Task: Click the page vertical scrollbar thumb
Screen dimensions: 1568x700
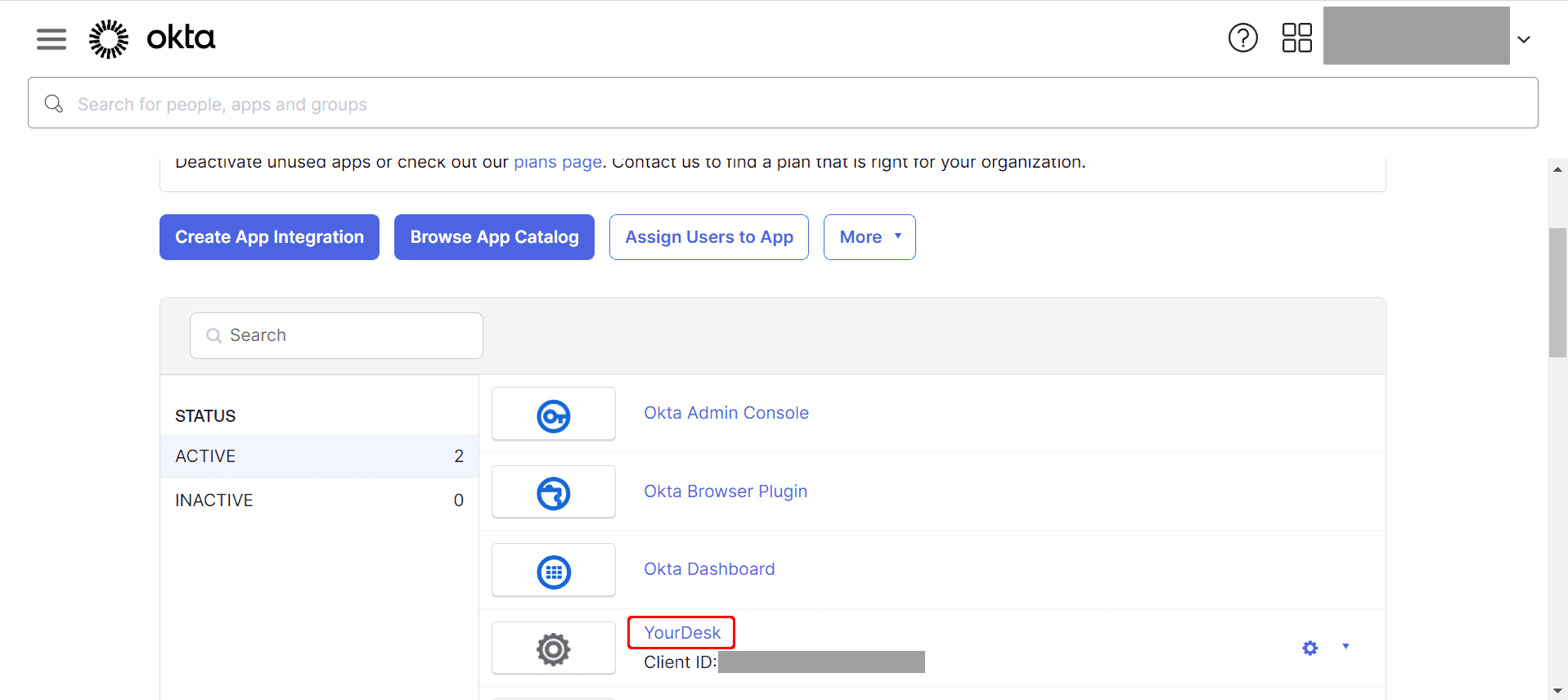Action: tap(1557, 293)
